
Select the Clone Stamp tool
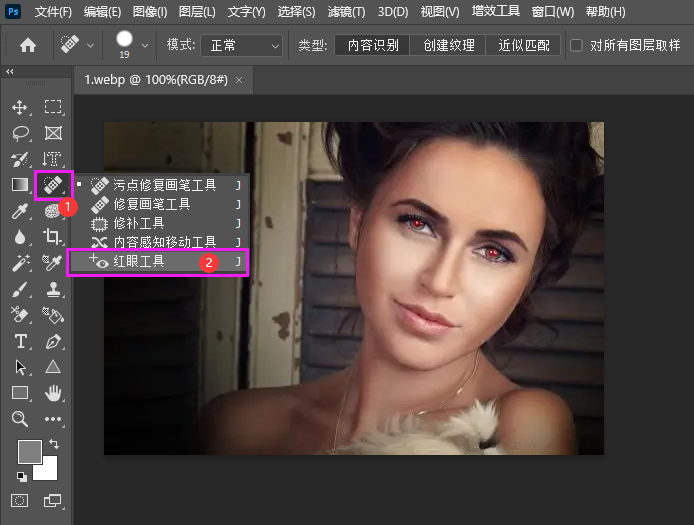pos(53,290)
